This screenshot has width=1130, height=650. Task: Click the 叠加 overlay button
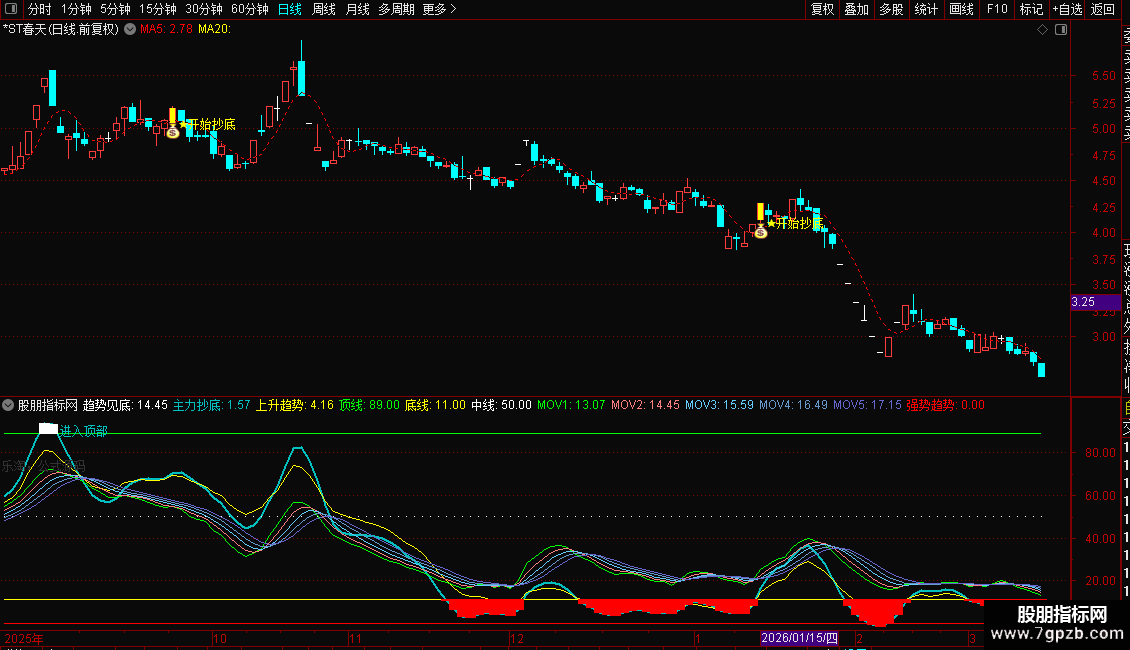(856, 9)
